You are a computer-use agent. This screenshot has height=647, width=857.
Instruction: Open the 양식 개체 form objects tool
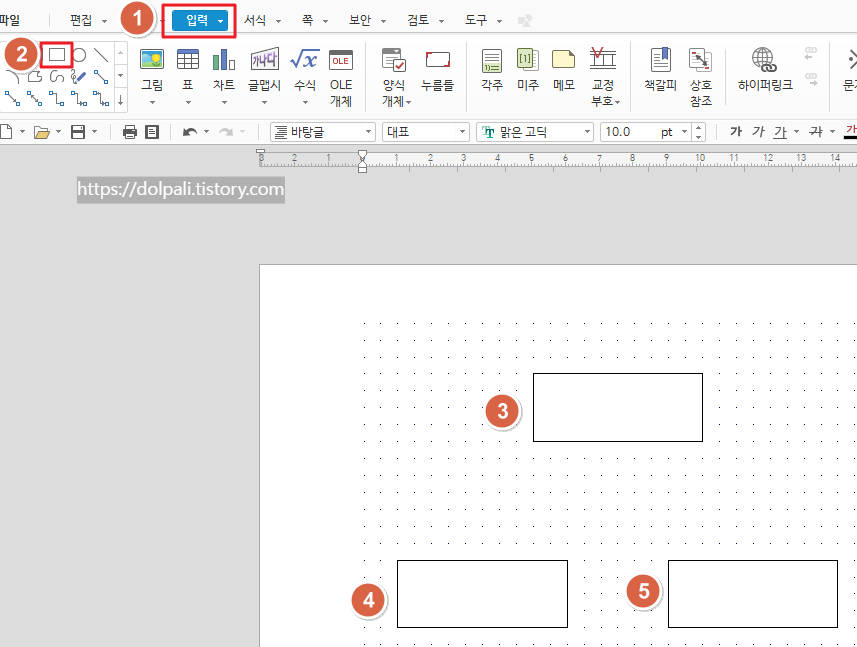tap(394, 78)
